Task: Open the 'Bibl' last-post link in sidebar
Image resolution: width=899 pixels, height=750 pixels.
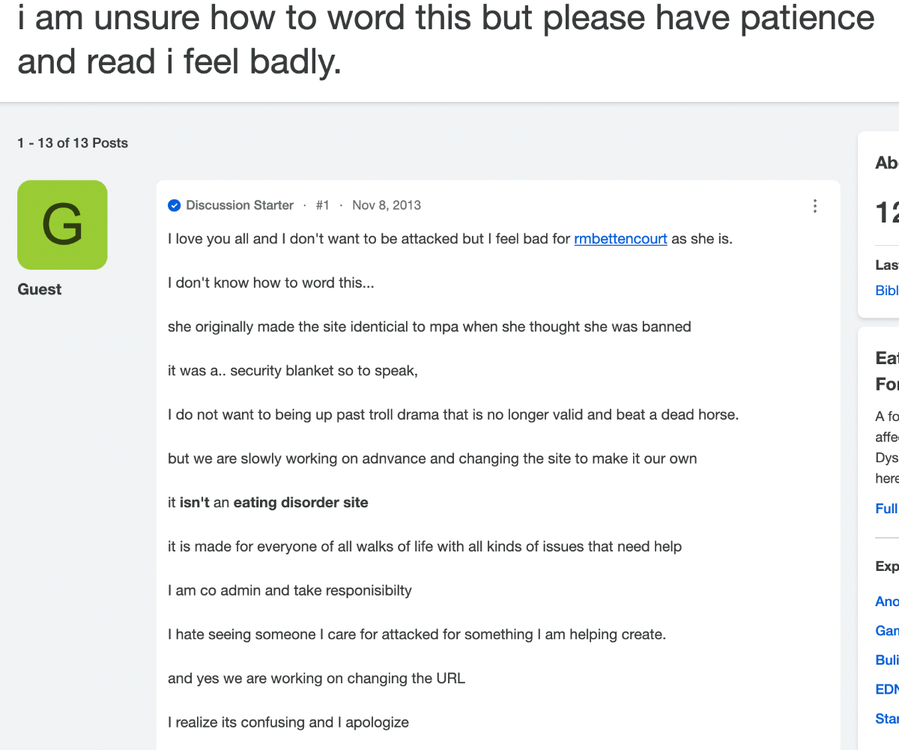Action: (x=887, y=290)
